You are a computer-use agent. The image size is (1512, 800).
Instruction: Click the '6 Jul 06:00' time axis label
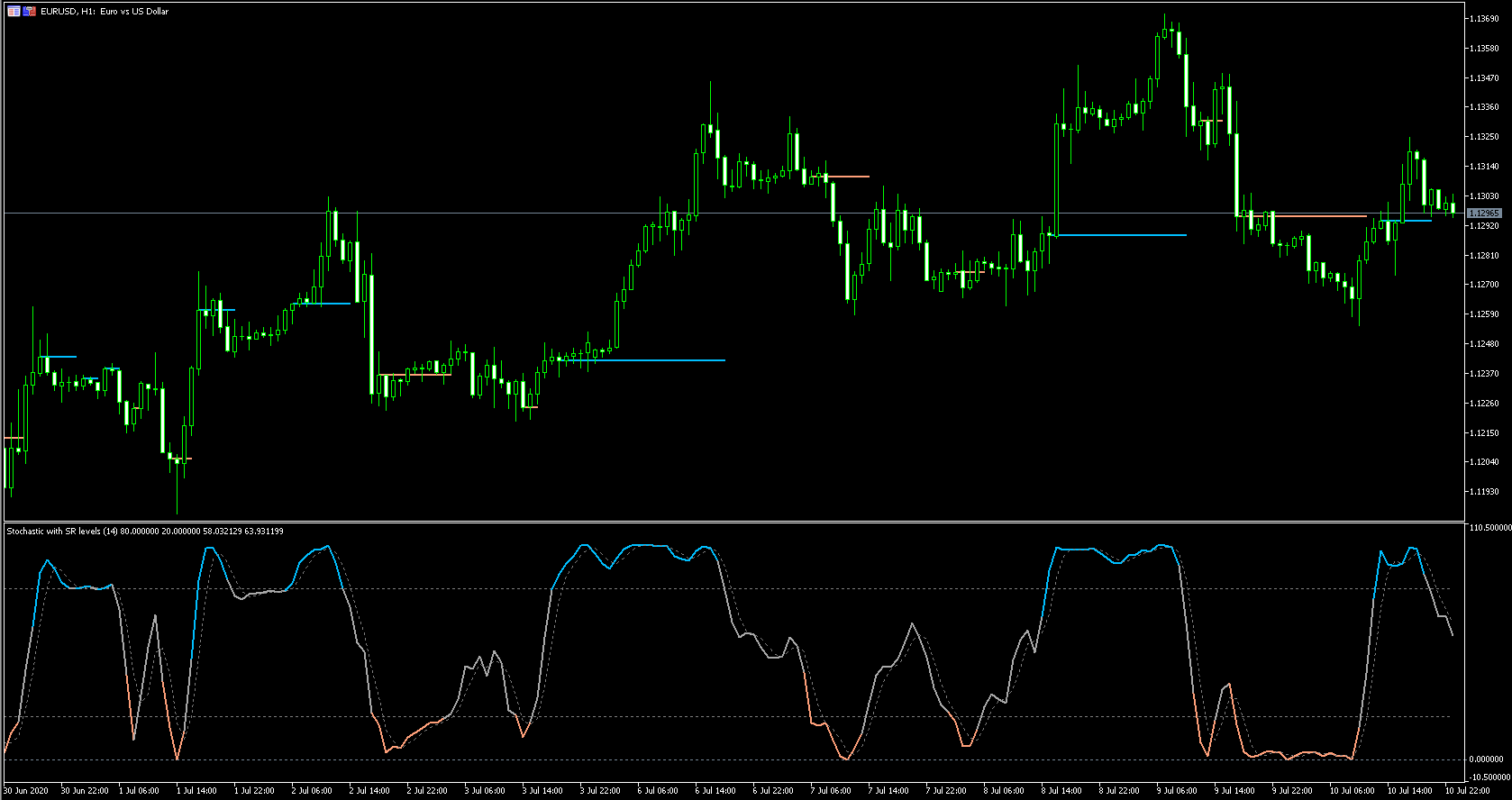[658, 791]
